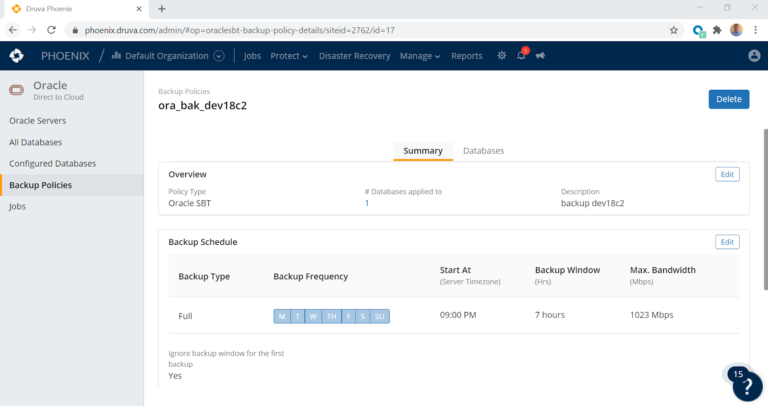Open the user account profile icon
The width and height of the screenshot is (768, 406).
754,56
